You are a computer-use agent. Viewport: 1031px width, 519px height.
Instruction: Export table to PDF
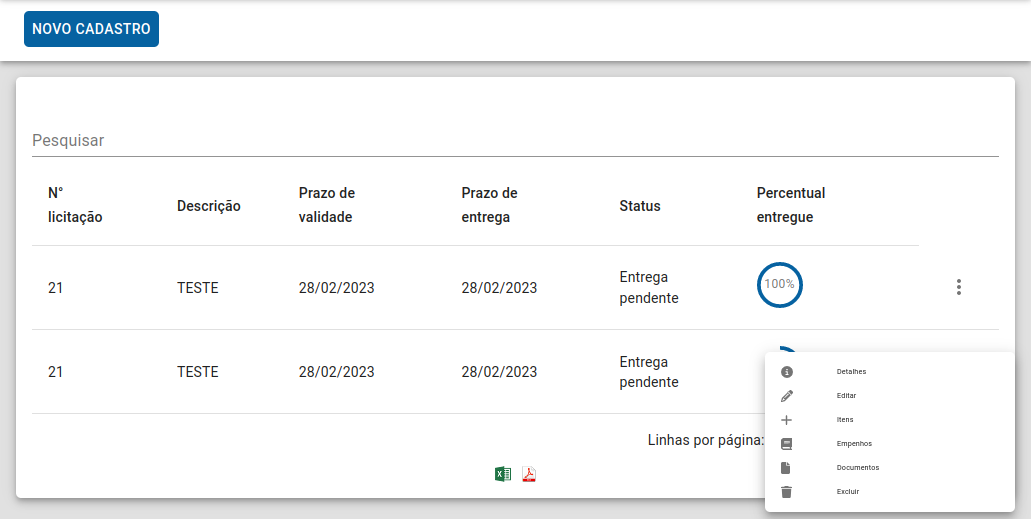529,474
